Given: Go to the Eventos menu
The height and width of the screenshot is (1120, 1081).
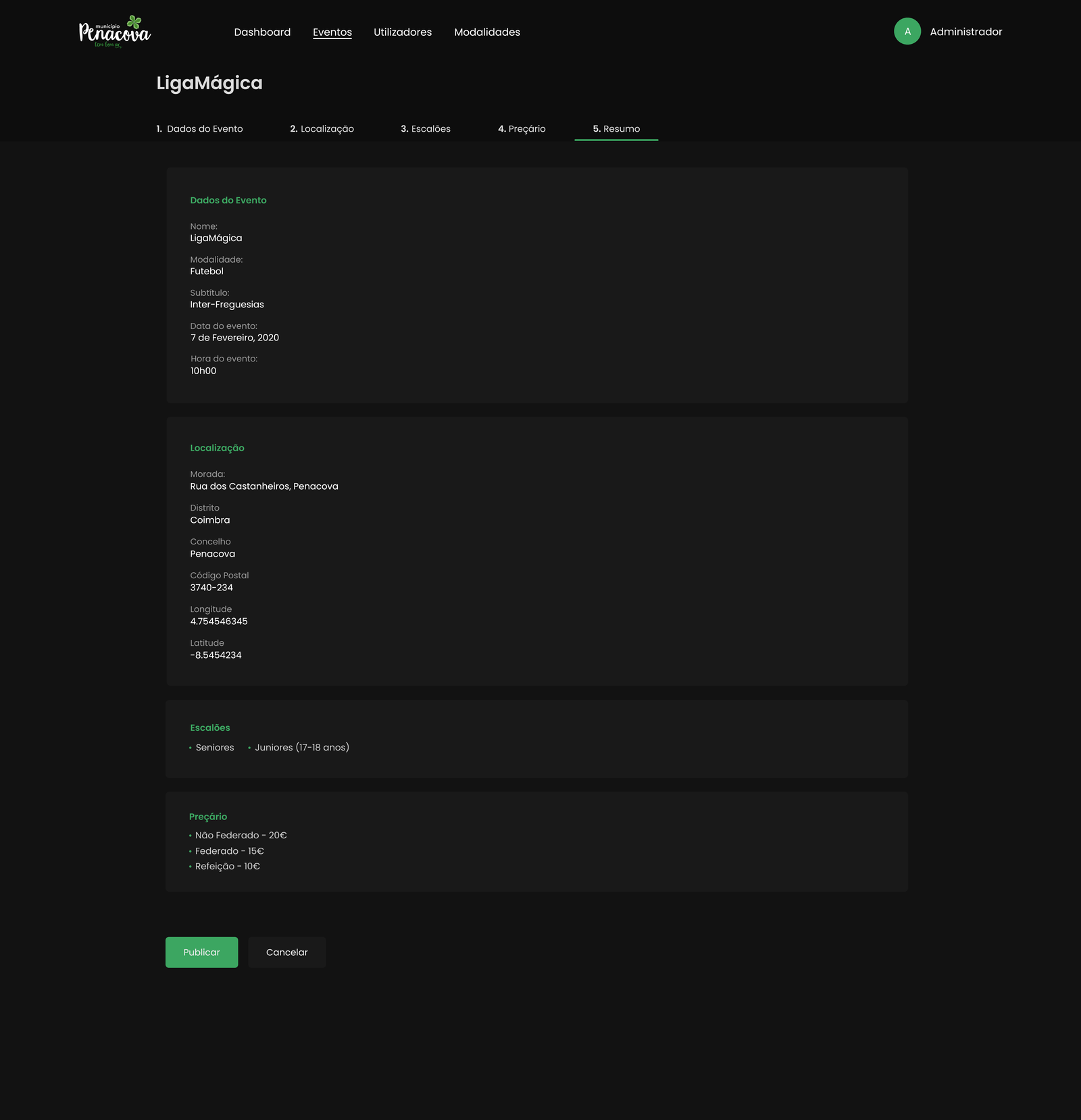Looking at the screenshot, I should coord(332,32).
